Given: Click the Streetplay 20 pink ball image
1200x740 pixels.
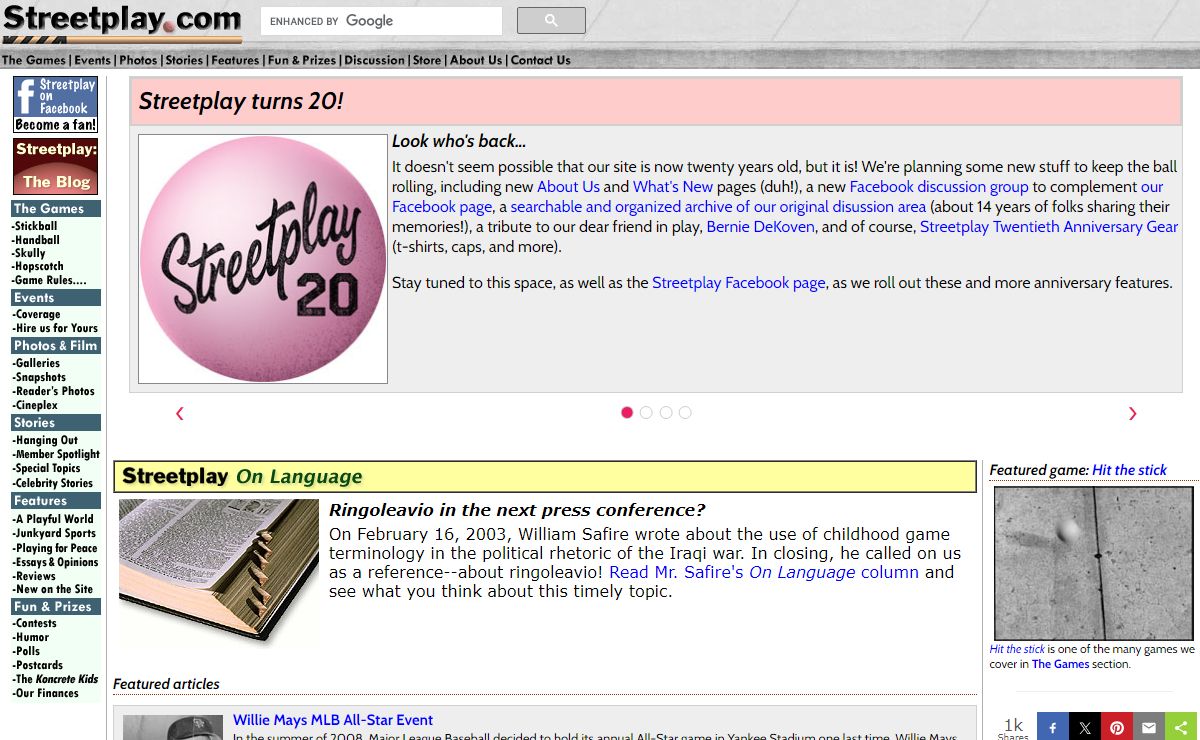Looking at the screenshot, I should 263,259.
